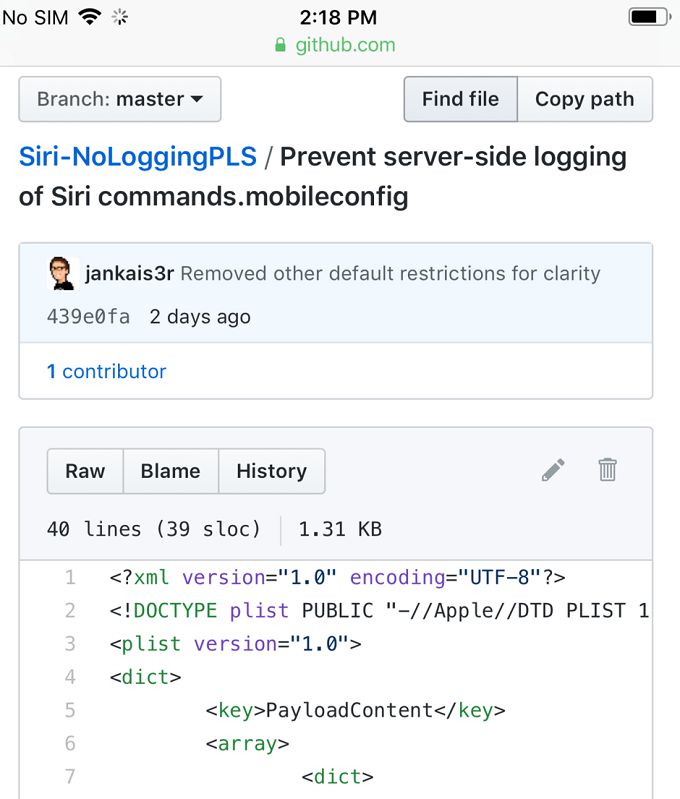Tap the green lock icon in address bar

pyautogui.click(x=281, y=46)
